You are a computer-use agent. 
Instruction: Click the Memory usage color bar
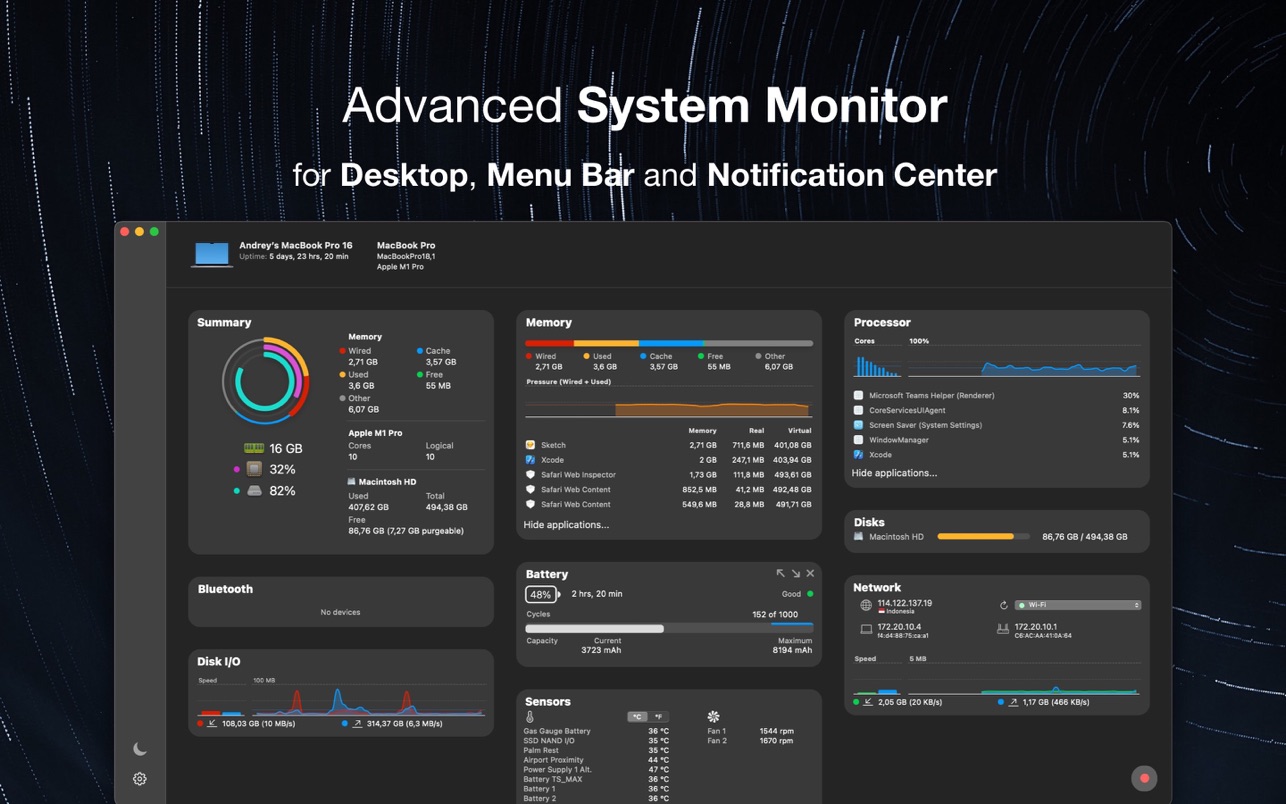pyautogui.click(x=669, y=343)
